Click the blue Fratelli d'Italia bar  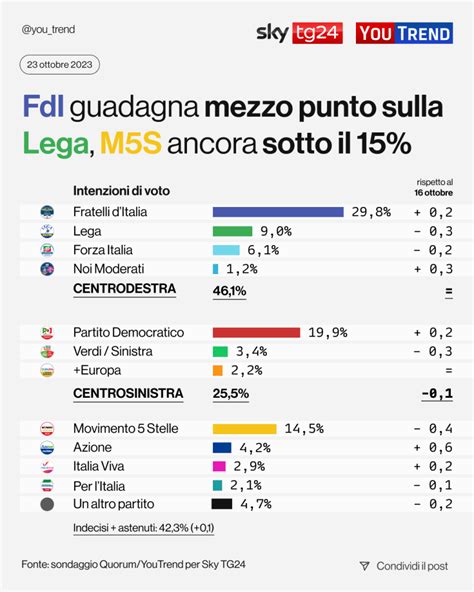278,212
